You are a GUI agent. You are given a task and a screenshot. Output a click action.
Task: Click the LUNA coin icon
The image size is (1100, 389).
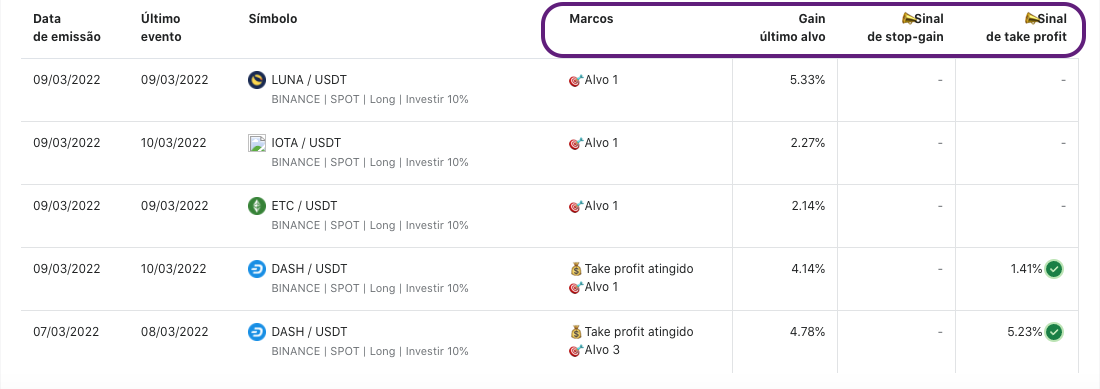click(x=257, y=80)
